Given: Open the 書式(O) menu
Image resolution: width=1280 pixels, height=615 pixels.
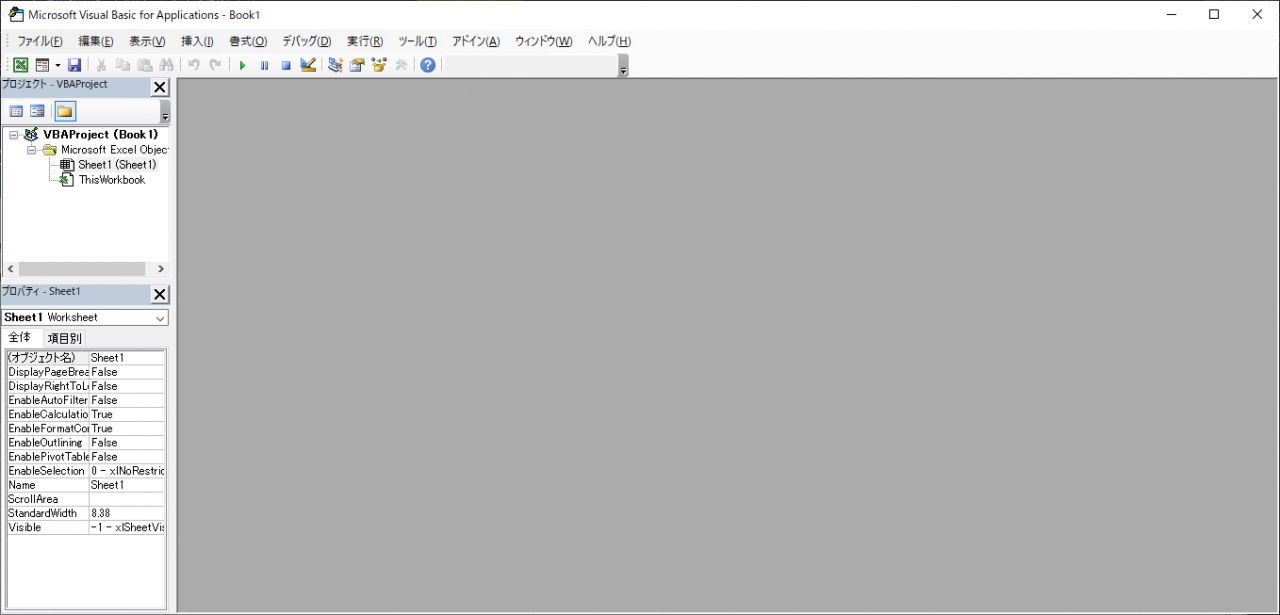Looking at the screenshot, I should pos(248,41).
